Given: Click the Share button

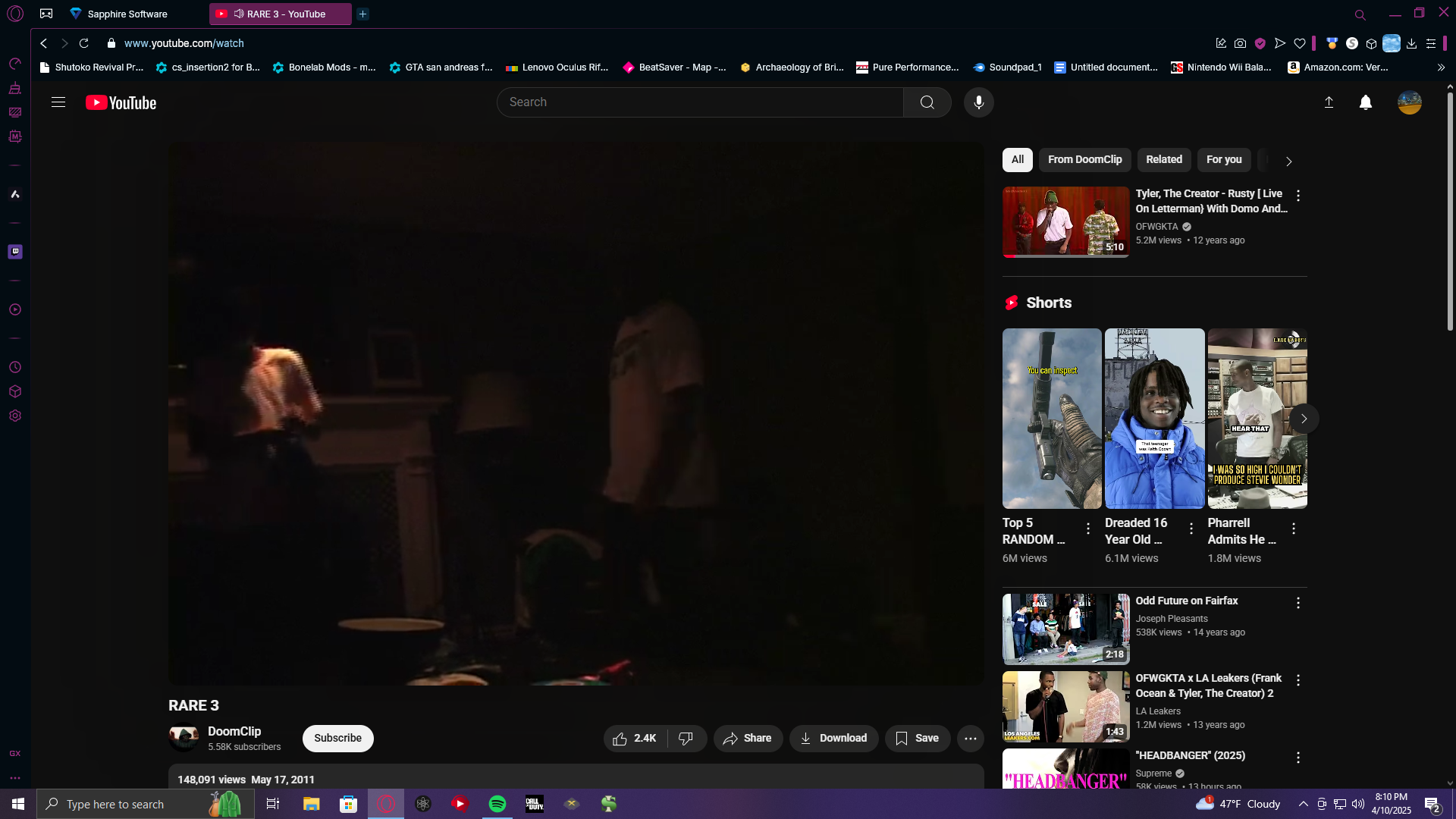Looking at the screenshot, I should 747,739.
